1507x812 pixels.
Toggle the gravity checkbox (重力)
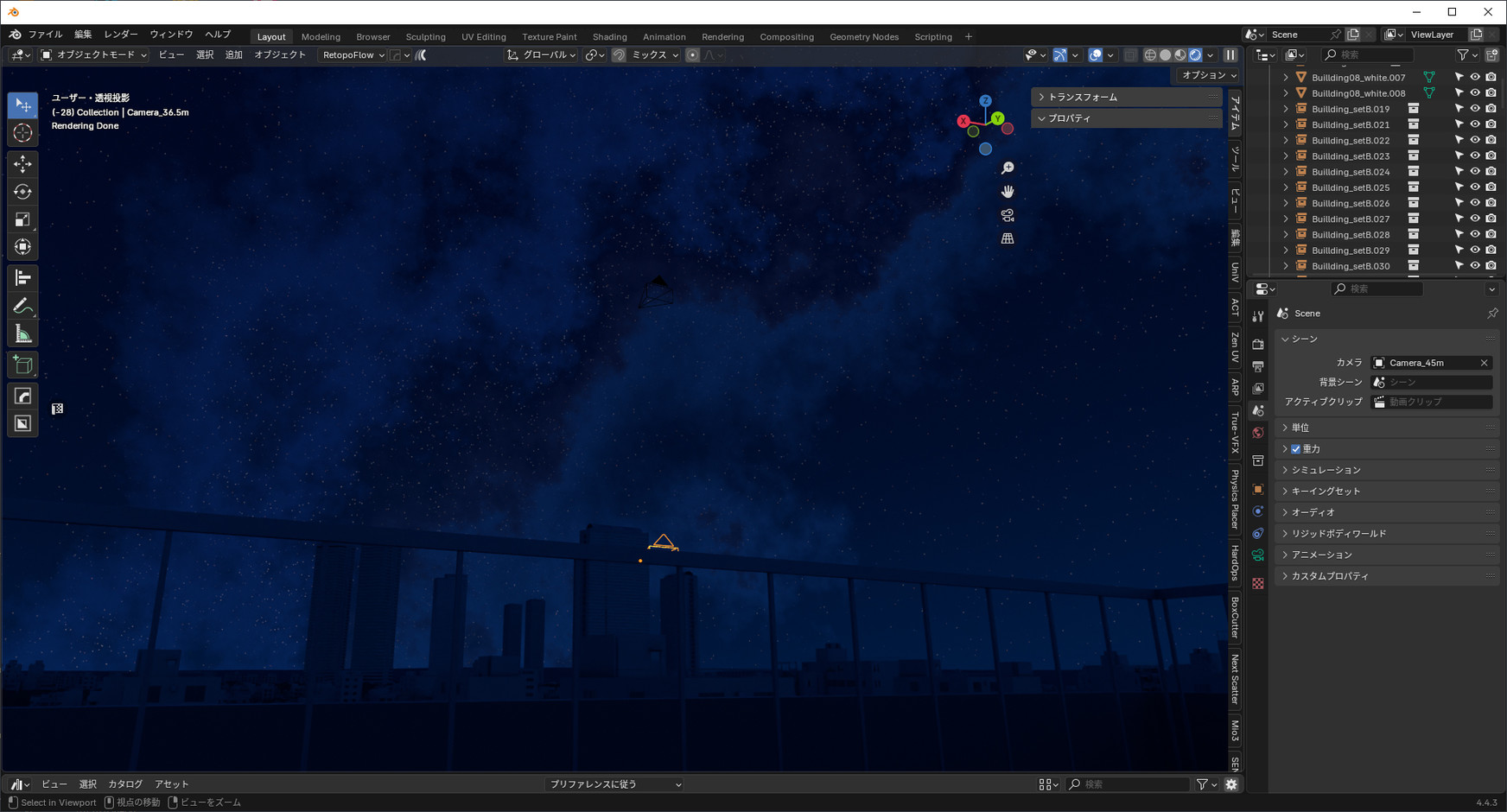click(1295, 449)
